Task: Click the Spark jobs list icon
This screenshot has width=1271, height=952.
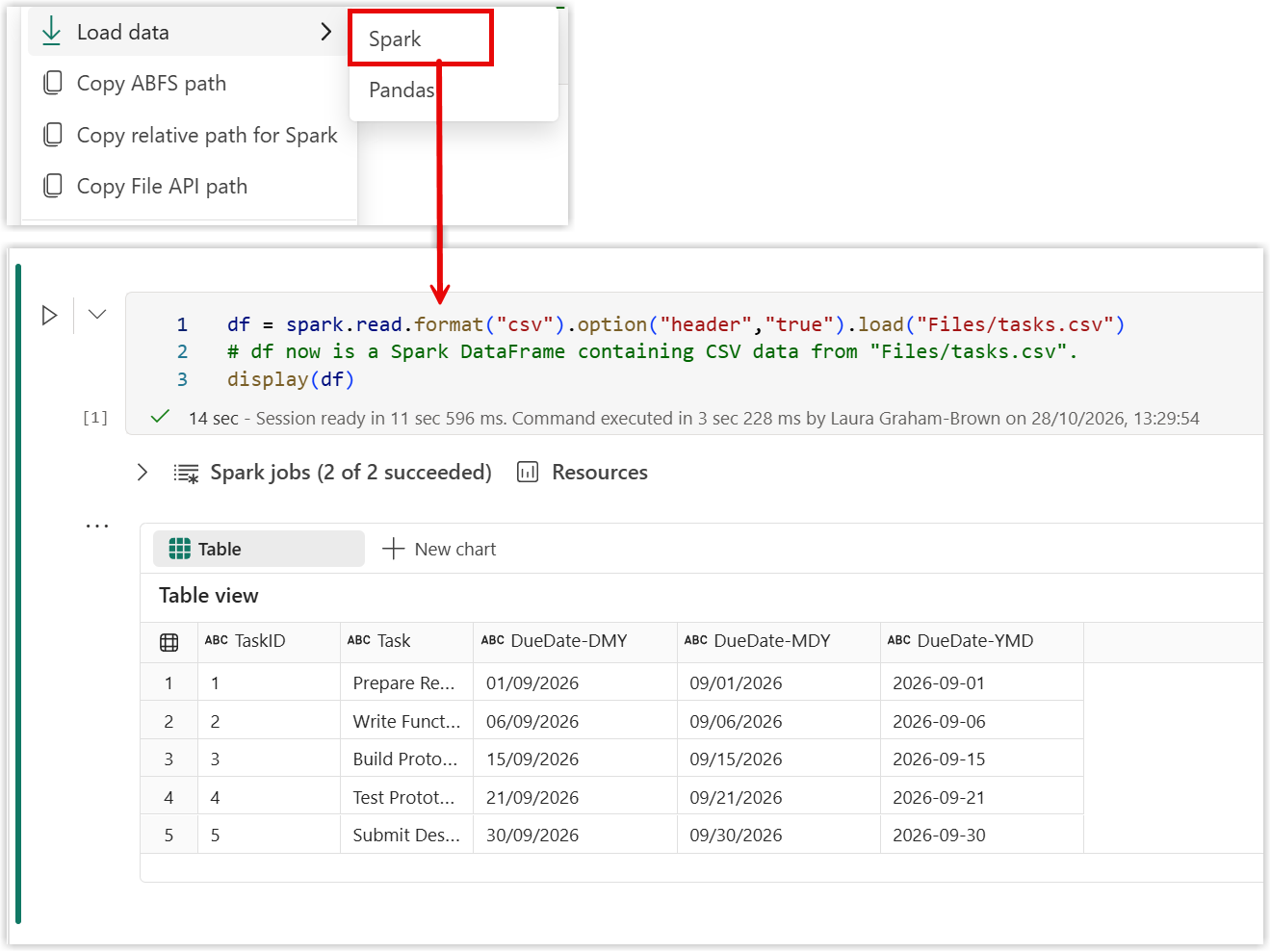Action: tap(186, 473)
